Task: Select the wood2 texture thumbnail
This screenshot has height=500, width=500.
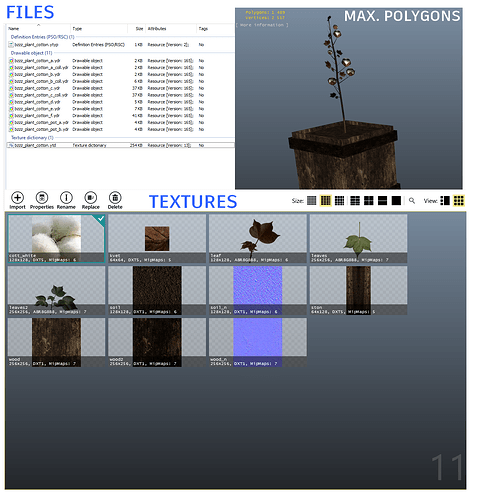Action: point(157,342)
